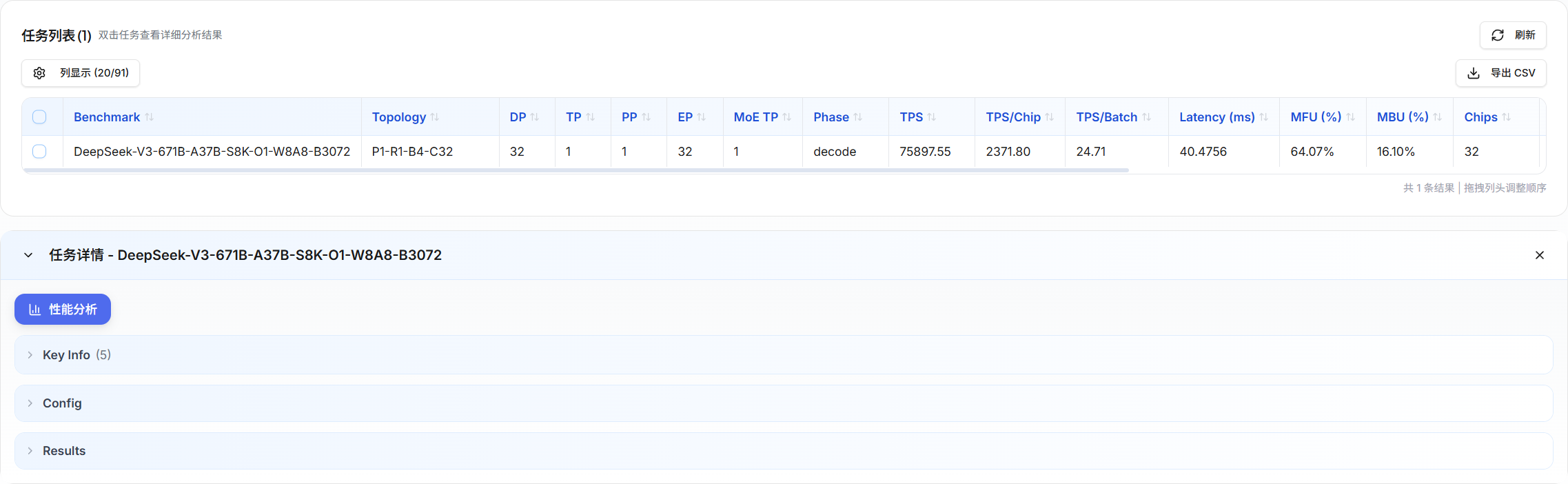Toggle the select-all checkbox in header
1568x484 pixels.
[39, 117]
